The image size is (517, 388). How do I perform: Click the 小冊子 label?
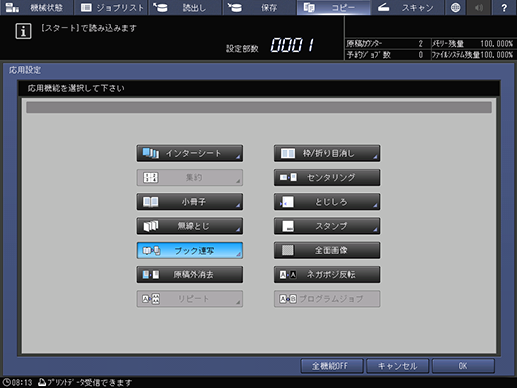click(194, 202)
